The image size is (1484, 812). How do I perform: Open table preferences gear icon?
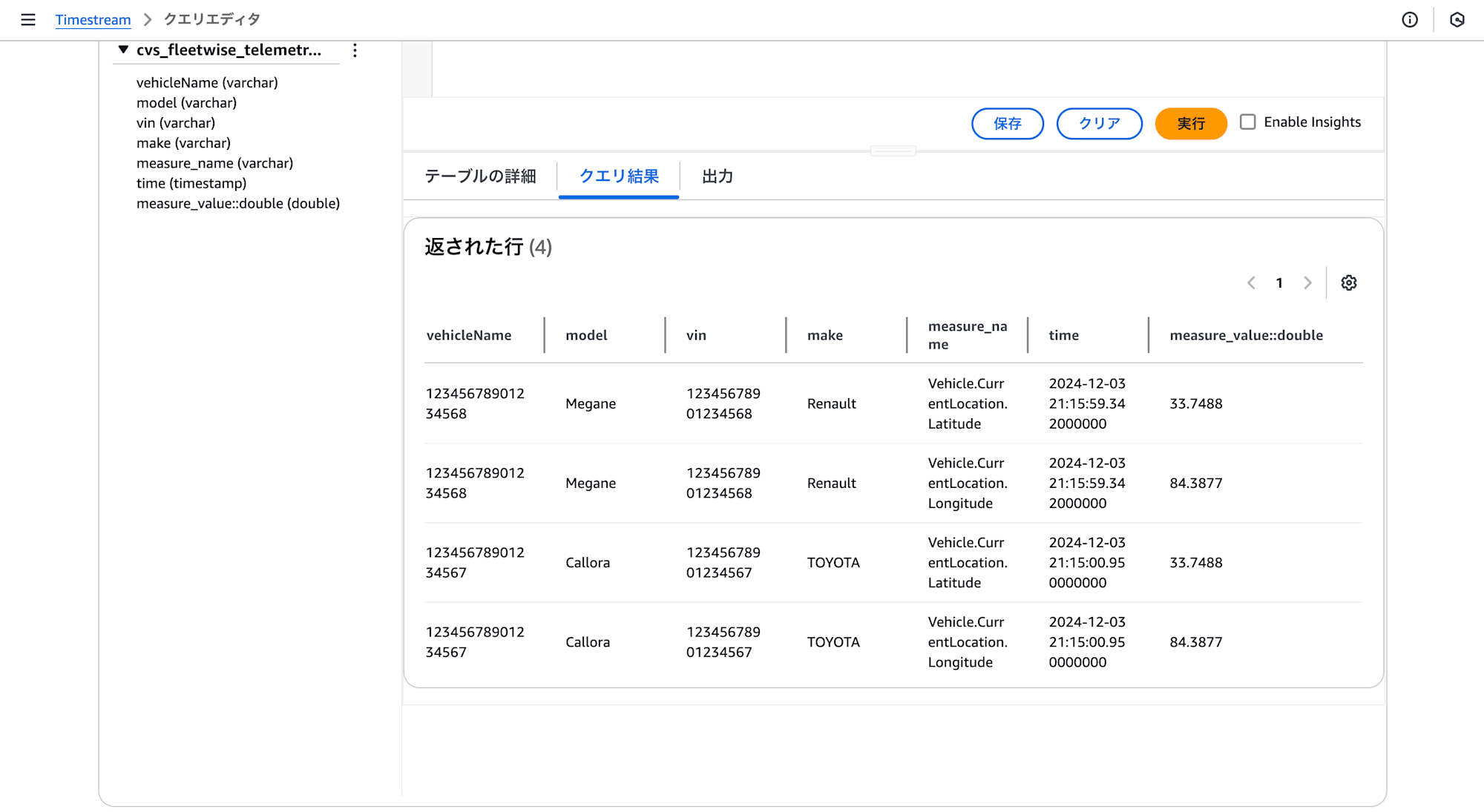point(1349,283)
